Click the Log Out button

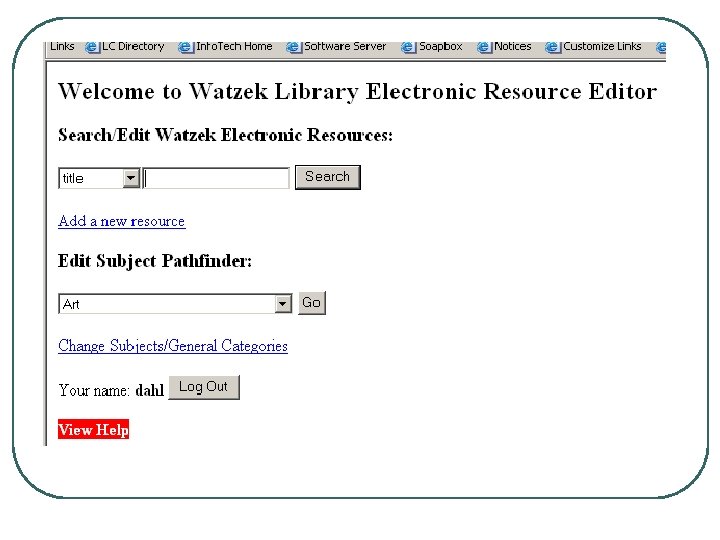pos(204,387)
